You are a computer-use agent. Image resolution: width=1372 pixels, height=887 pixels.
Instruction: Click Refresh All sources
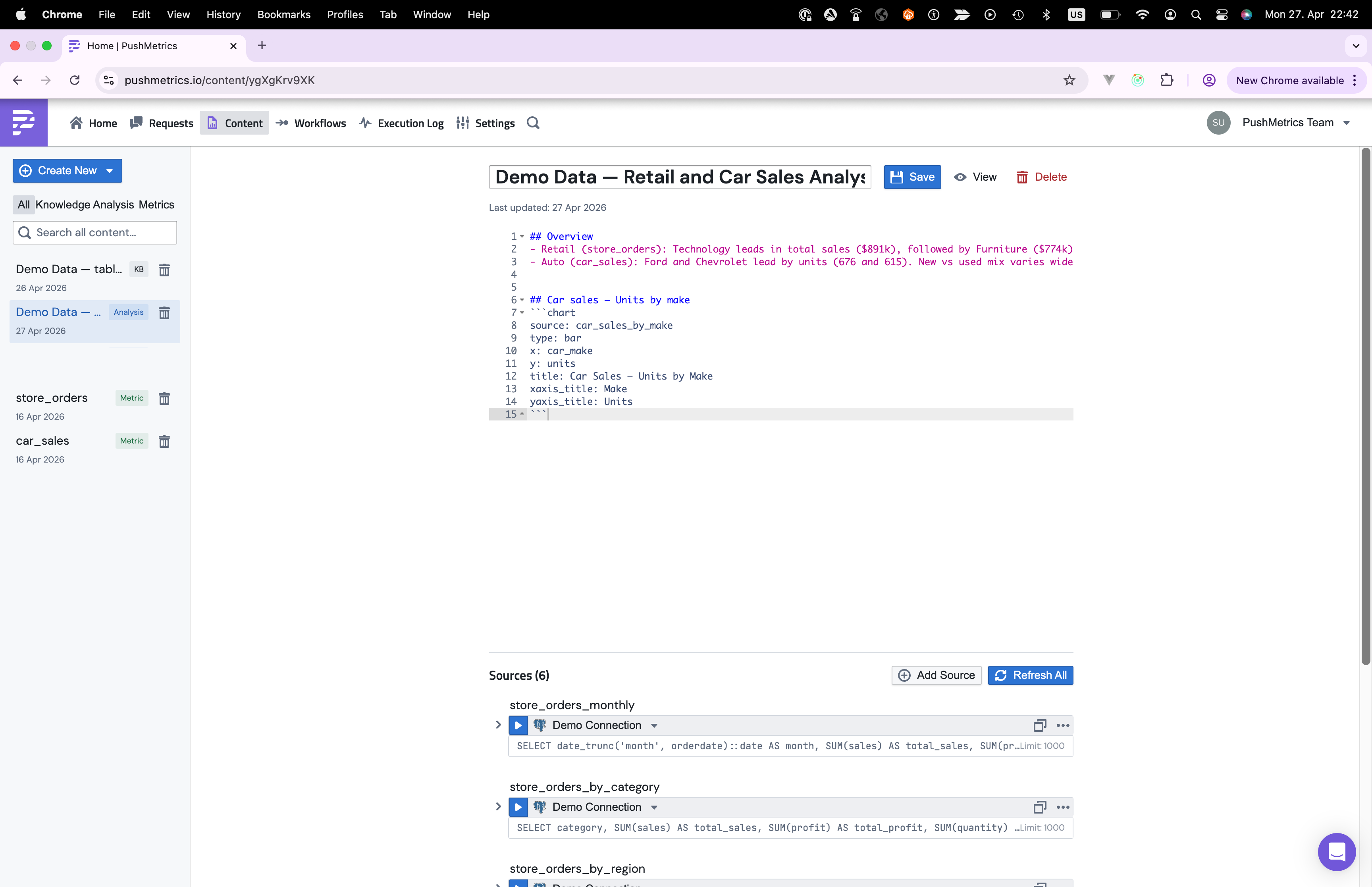tap(1030, 675)
